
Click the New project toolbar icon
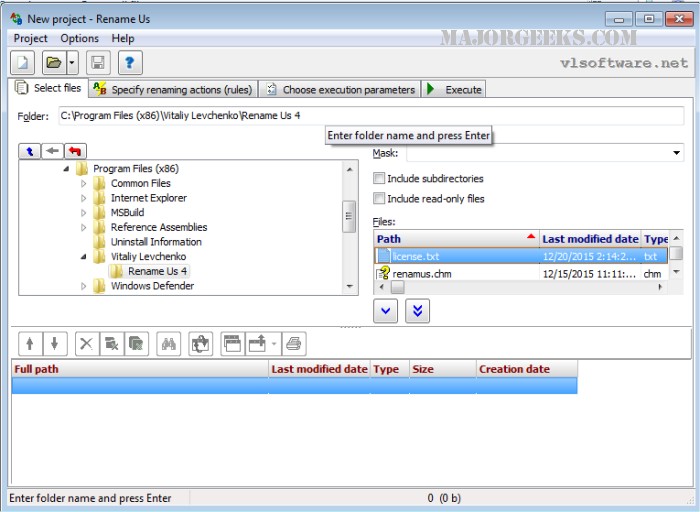(23, 63)
